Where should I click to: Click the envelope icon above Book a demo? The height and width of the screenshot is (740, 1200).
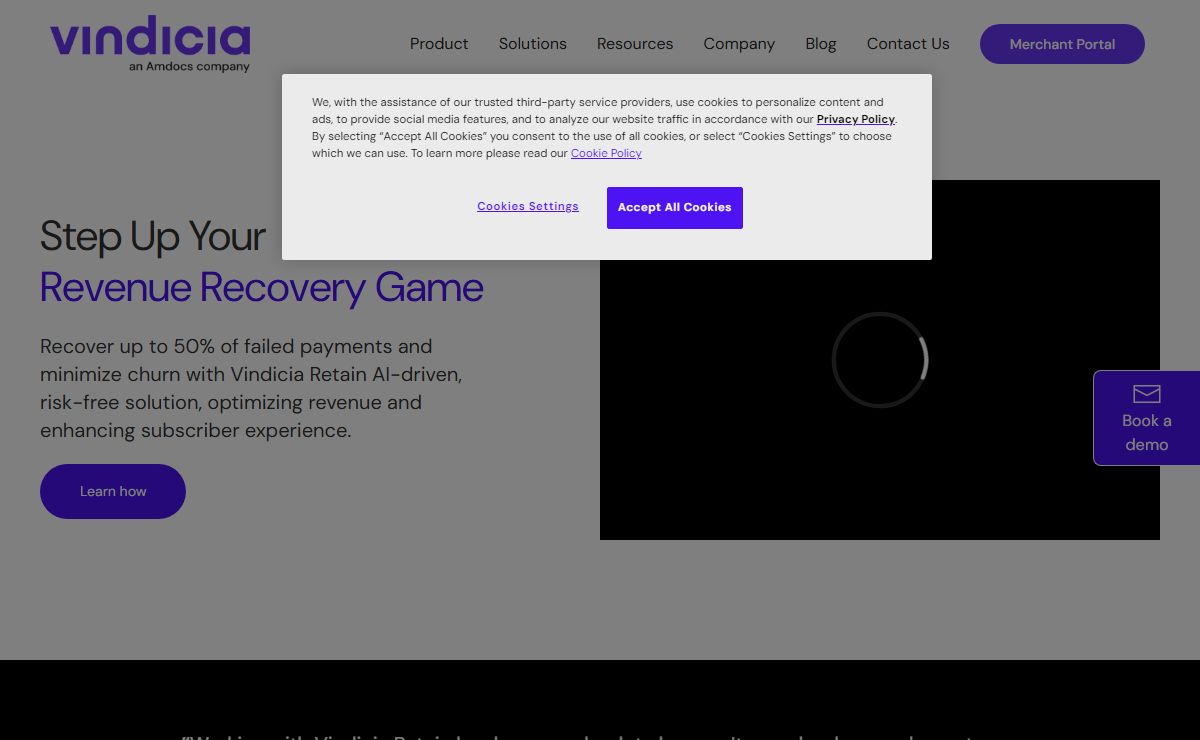1147,394
